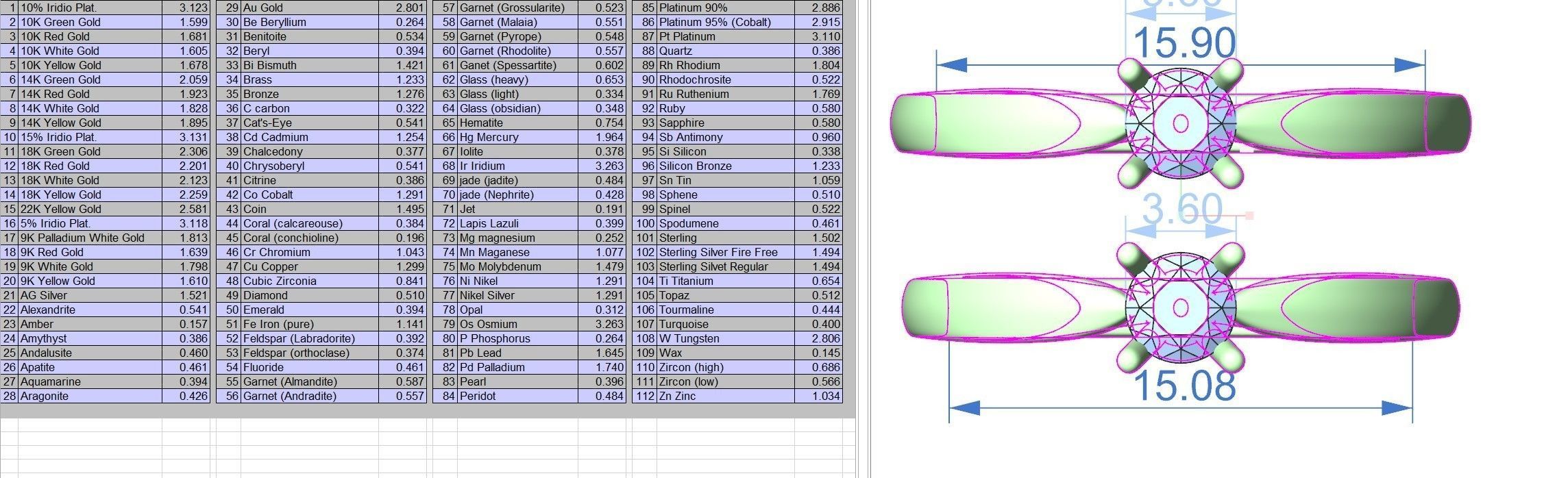This screenshot has height=478, width=1568.
Task: Click row number 57 beside Garnet (Grossularite)
Action: pos(445,8)
